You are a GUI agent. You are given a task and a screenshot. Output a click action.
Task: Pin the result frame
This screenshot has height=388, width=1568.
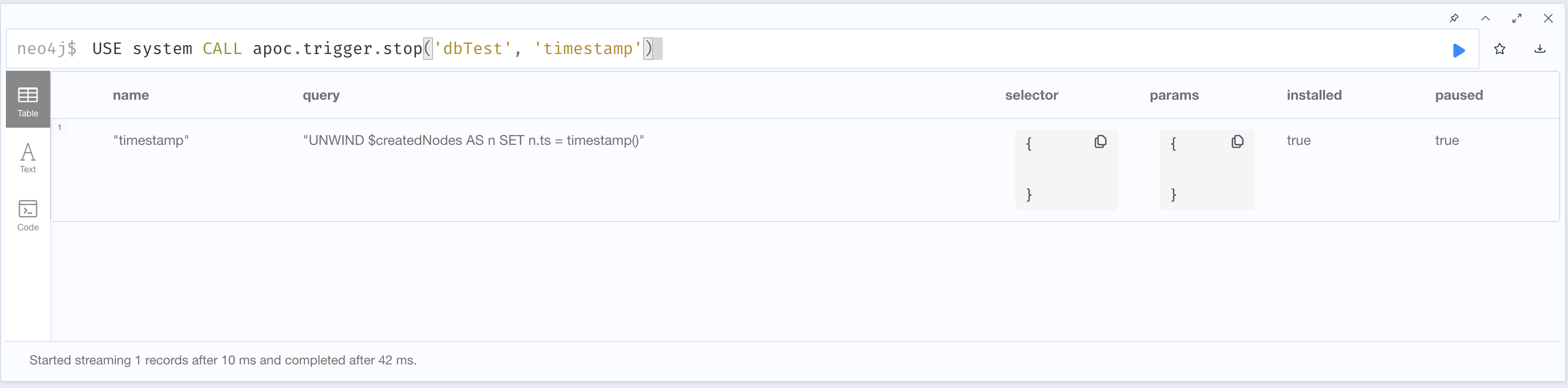point(1454,18)
